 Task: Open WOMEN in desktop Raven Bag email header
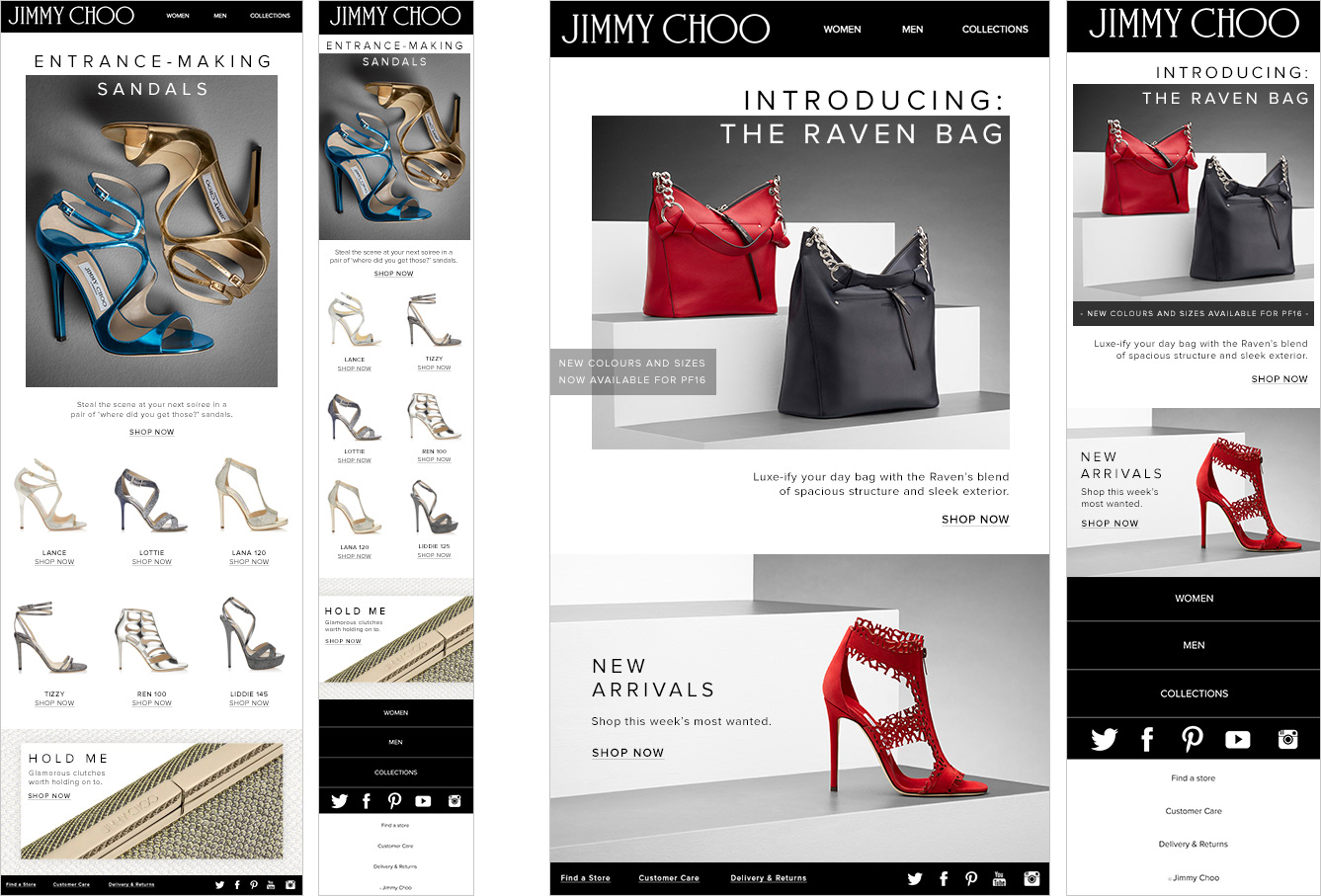843,30
